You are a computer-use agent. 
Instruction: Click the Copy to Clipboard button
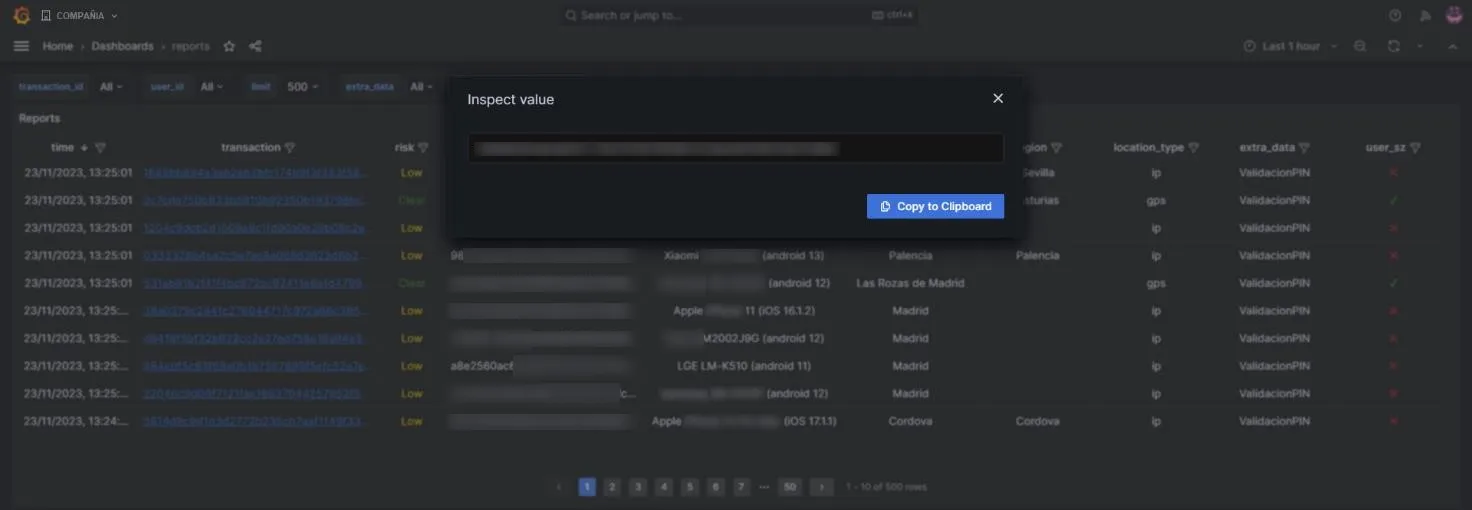(935, 206)
